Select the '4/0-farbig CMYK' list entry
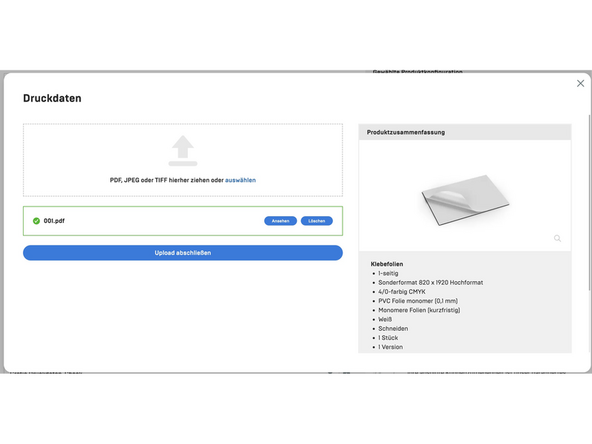The image size is (592, 444). 402,292
